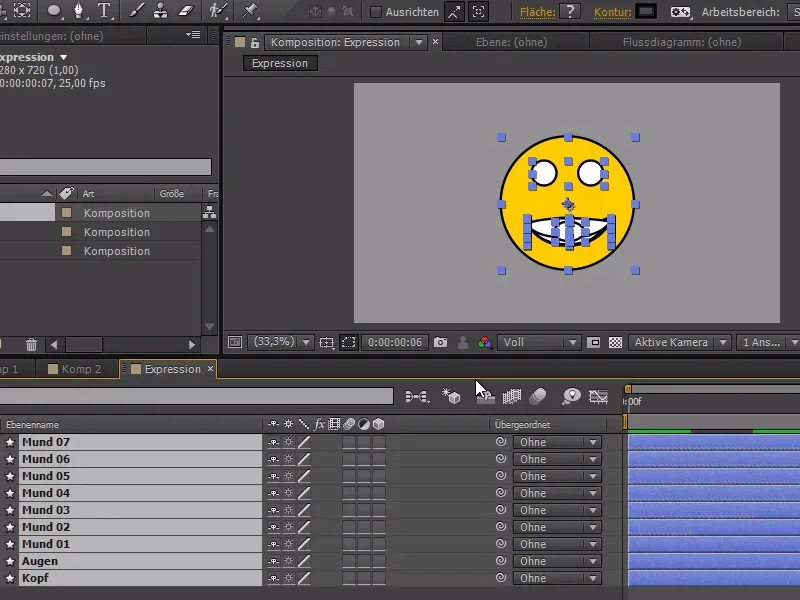Enable frame blending icon in timeline
Image resolution: width=800 pixels, height=600 pixels.
[512, 396]
